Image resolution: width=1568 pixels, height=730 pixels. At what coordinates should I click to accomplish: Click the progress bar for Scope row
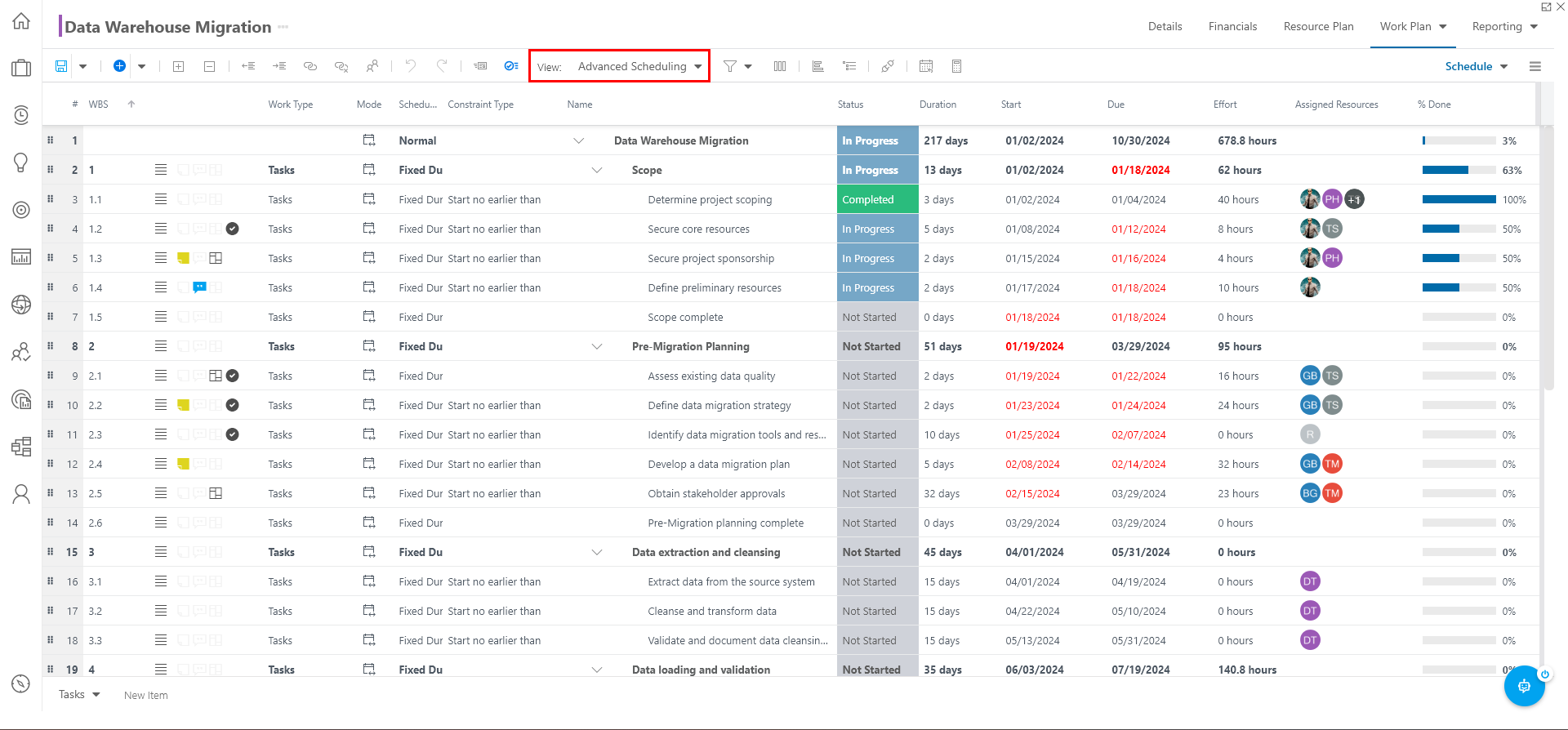1459,170
